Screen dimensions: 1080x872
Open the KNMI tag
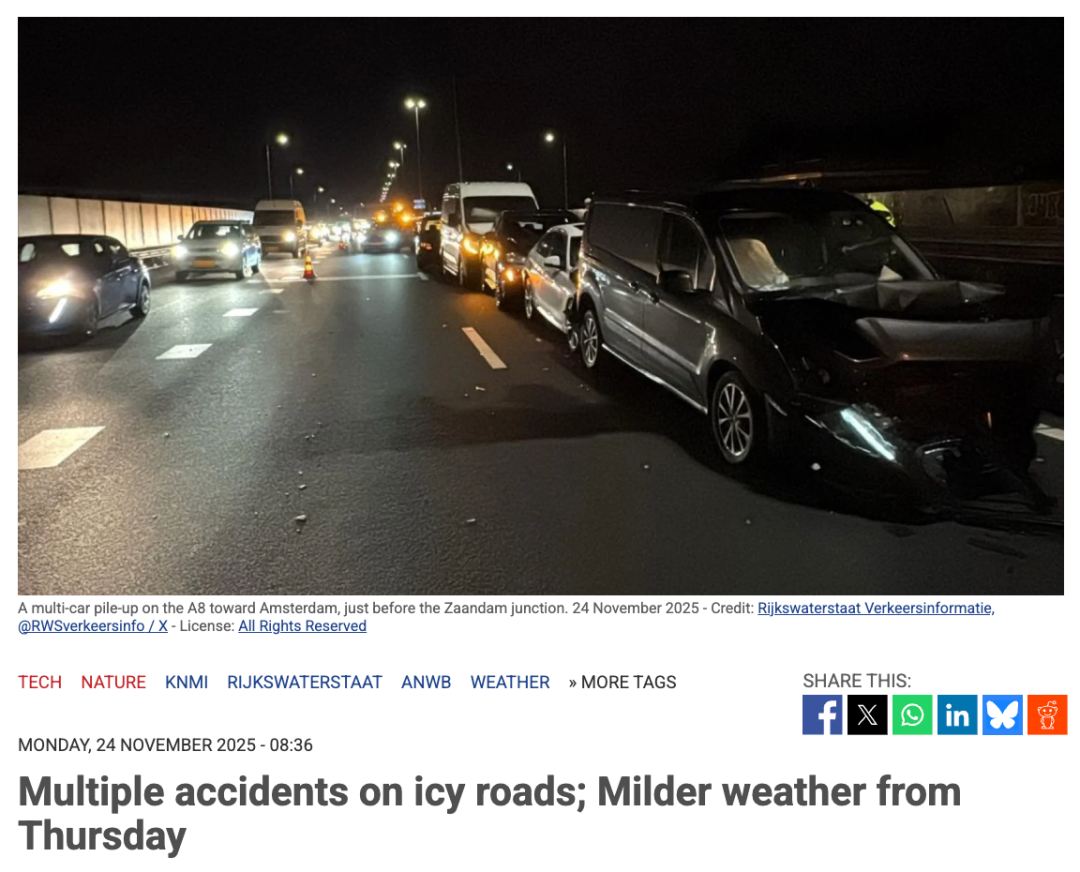pos(187,682)
